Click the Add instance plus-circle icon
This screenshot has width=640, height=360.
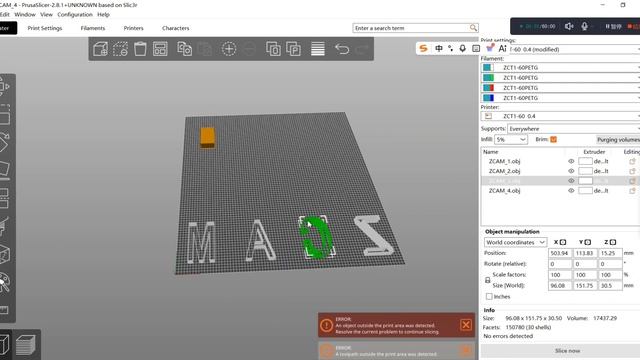pos(229,49)
